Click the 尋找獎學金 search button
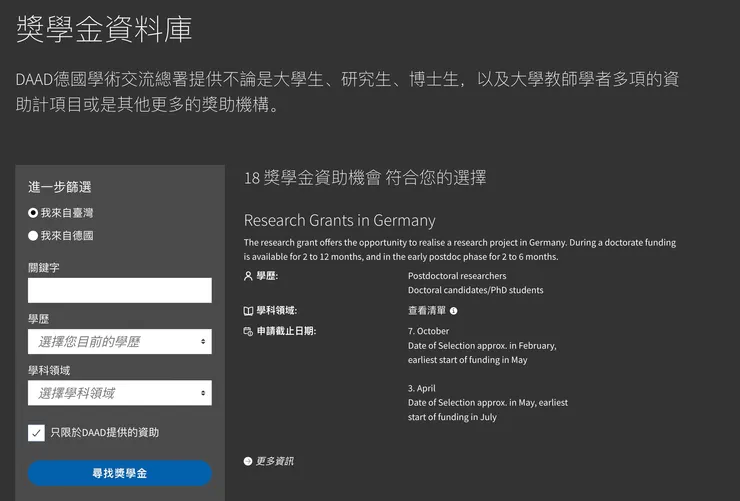 (120, 473)
